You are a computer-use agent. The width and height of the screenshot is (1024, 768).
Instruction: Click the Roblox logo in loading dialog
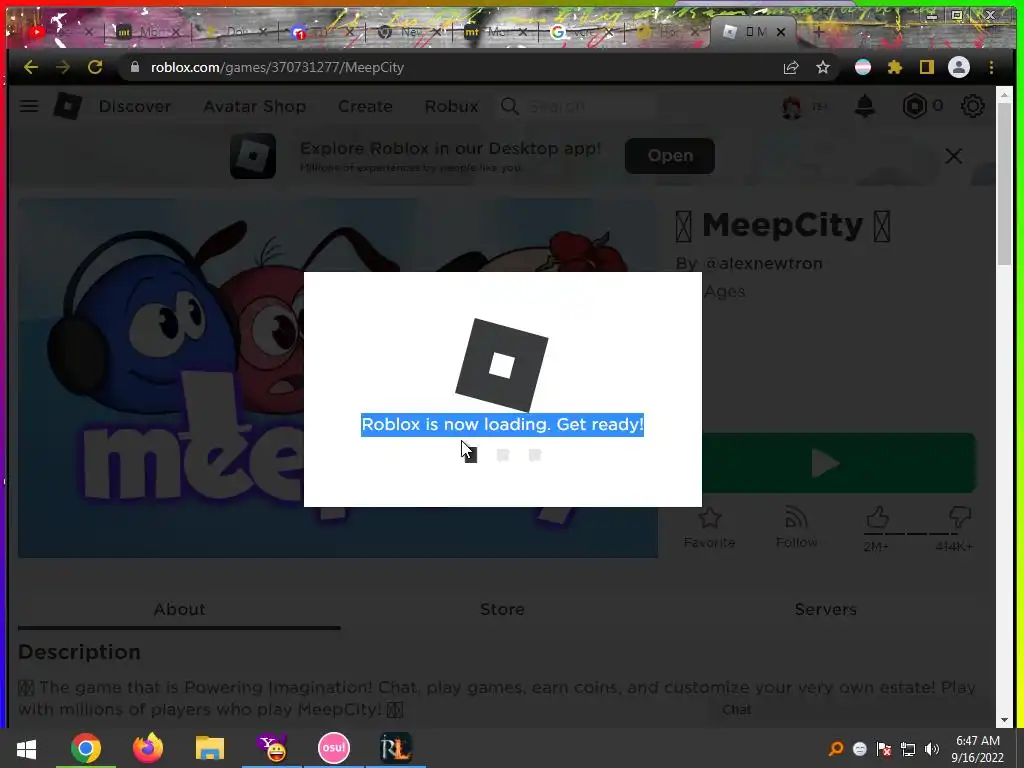(502, 365)
